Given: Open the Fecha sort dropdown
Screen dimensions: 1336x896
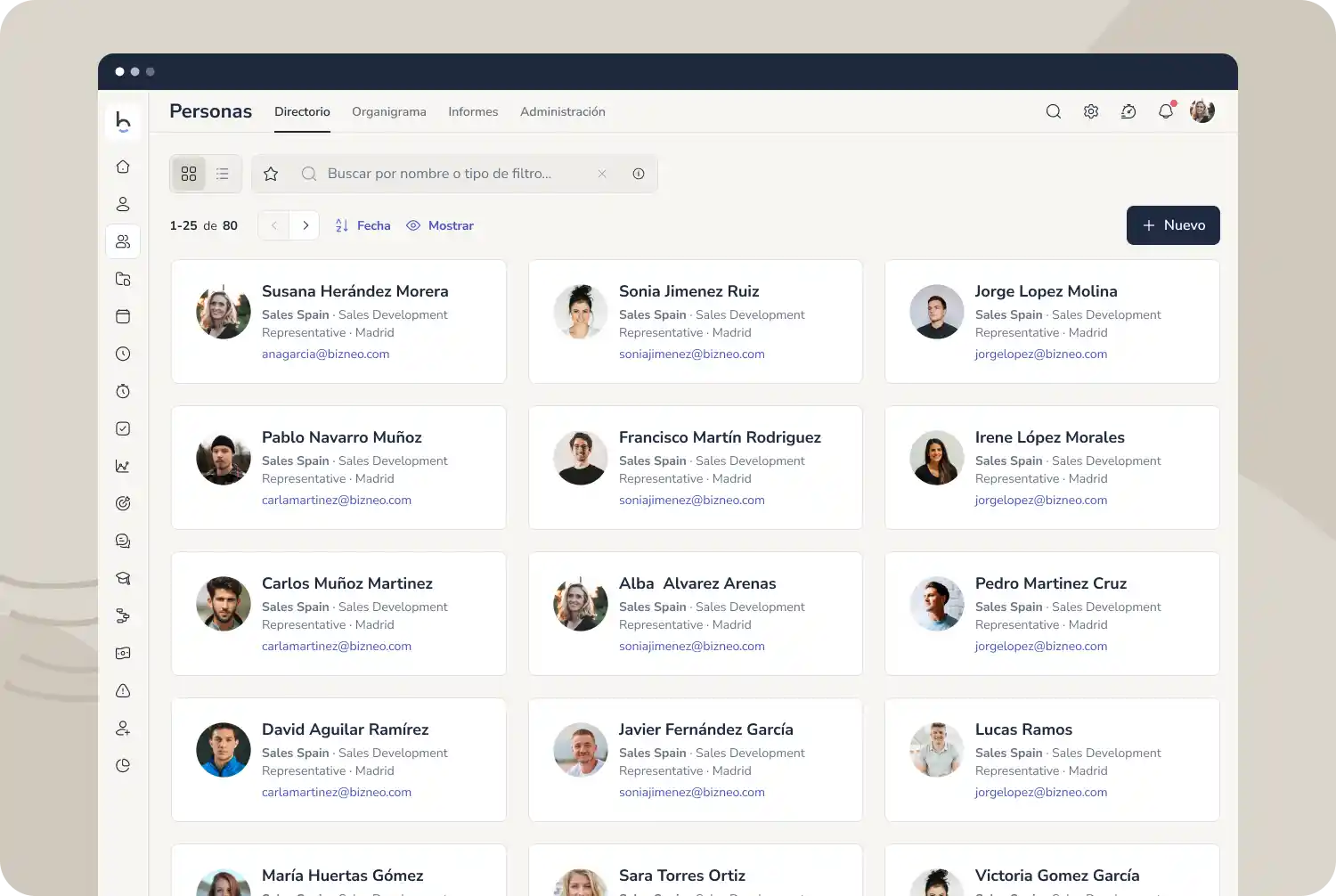Looking at the screenshot, I should (x=363, y=225).
